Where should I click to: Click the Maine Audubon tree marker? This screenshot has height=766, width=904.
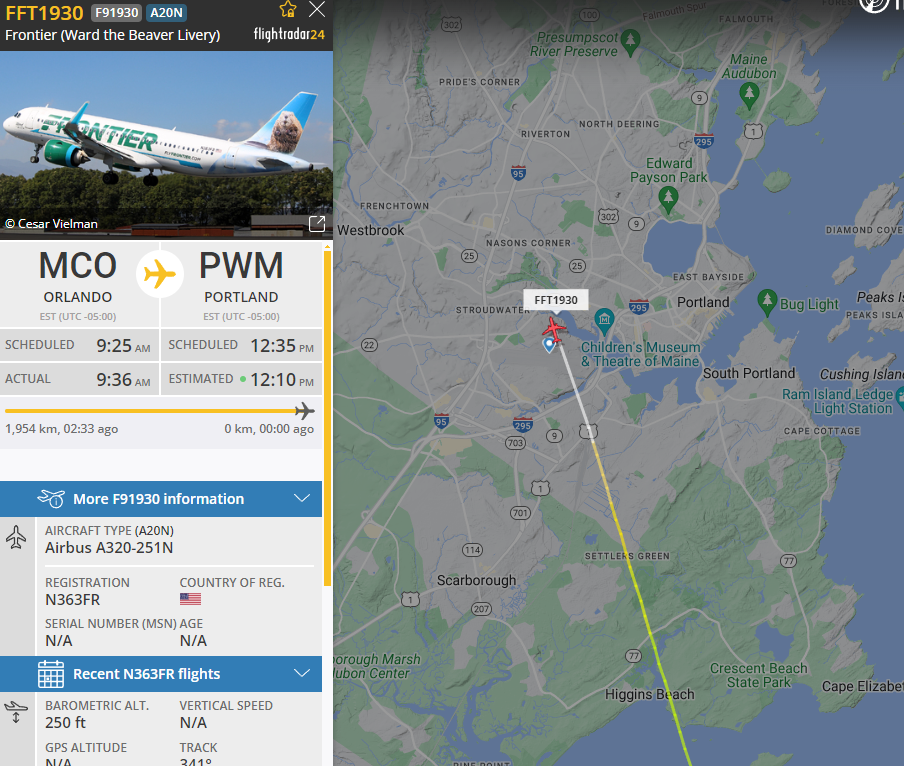pos(749,96)
